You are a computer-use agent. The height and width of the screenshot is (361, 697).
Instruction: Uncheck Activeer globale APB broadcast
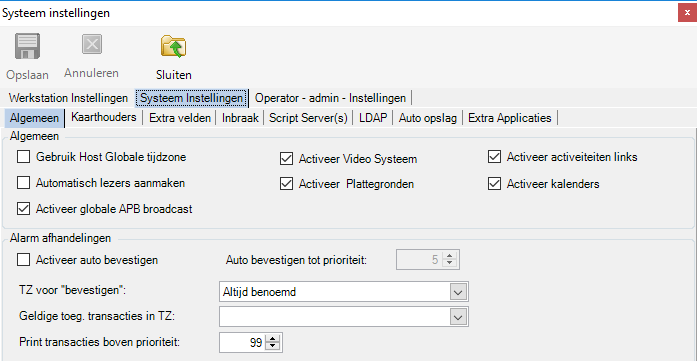pyautogui.click(x=23, y=209)
